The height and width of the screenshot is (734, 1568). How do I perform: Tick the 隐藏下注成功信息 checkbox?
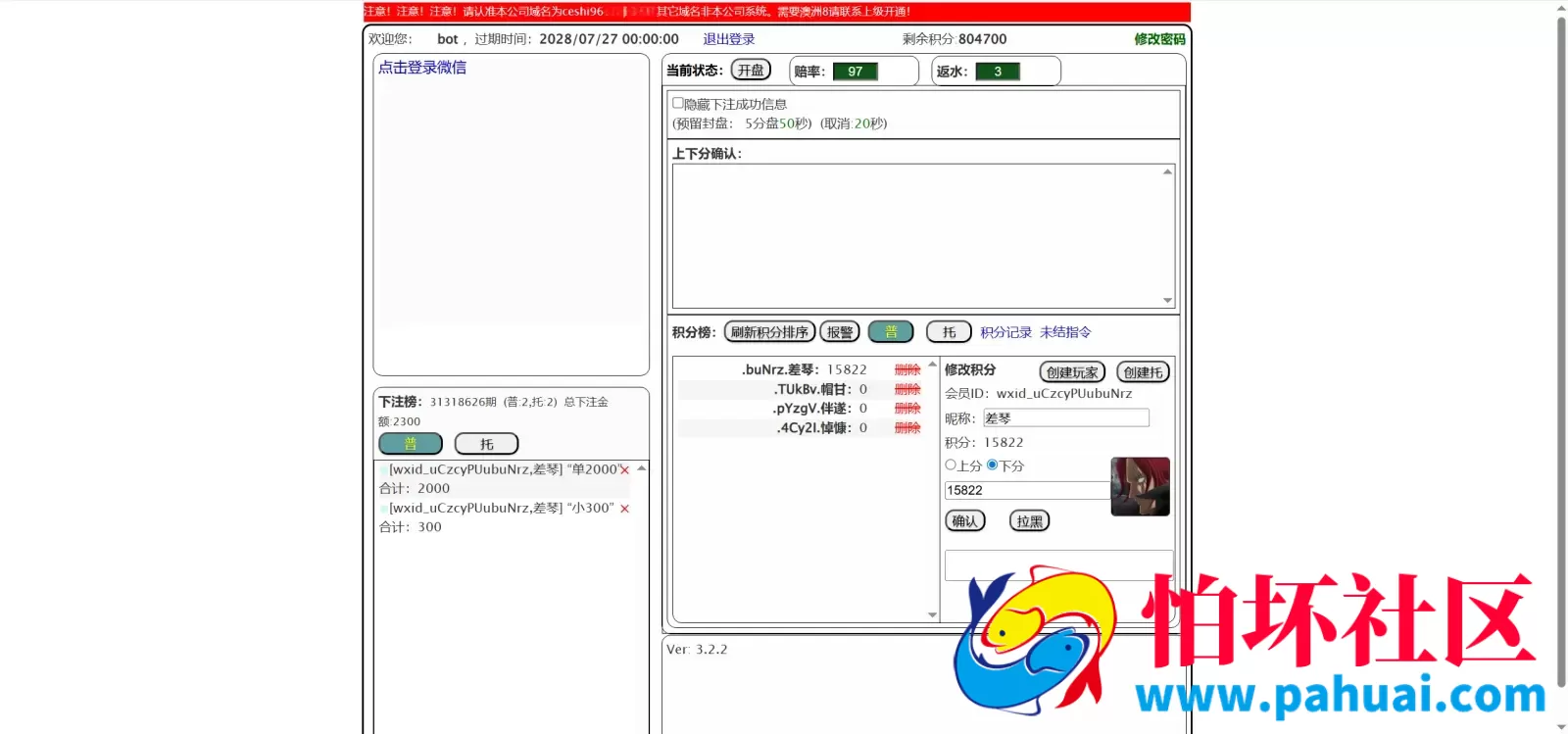pos(677,103)
